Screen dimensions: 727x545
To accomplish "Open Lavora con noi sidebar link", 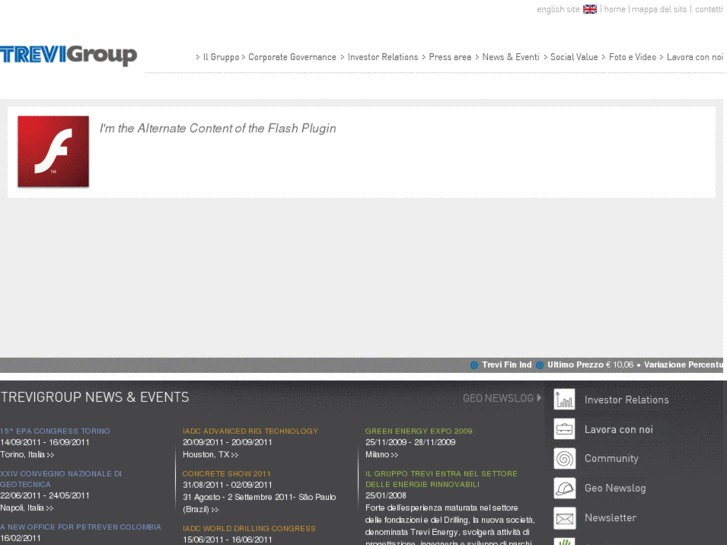I will (619, 430).
